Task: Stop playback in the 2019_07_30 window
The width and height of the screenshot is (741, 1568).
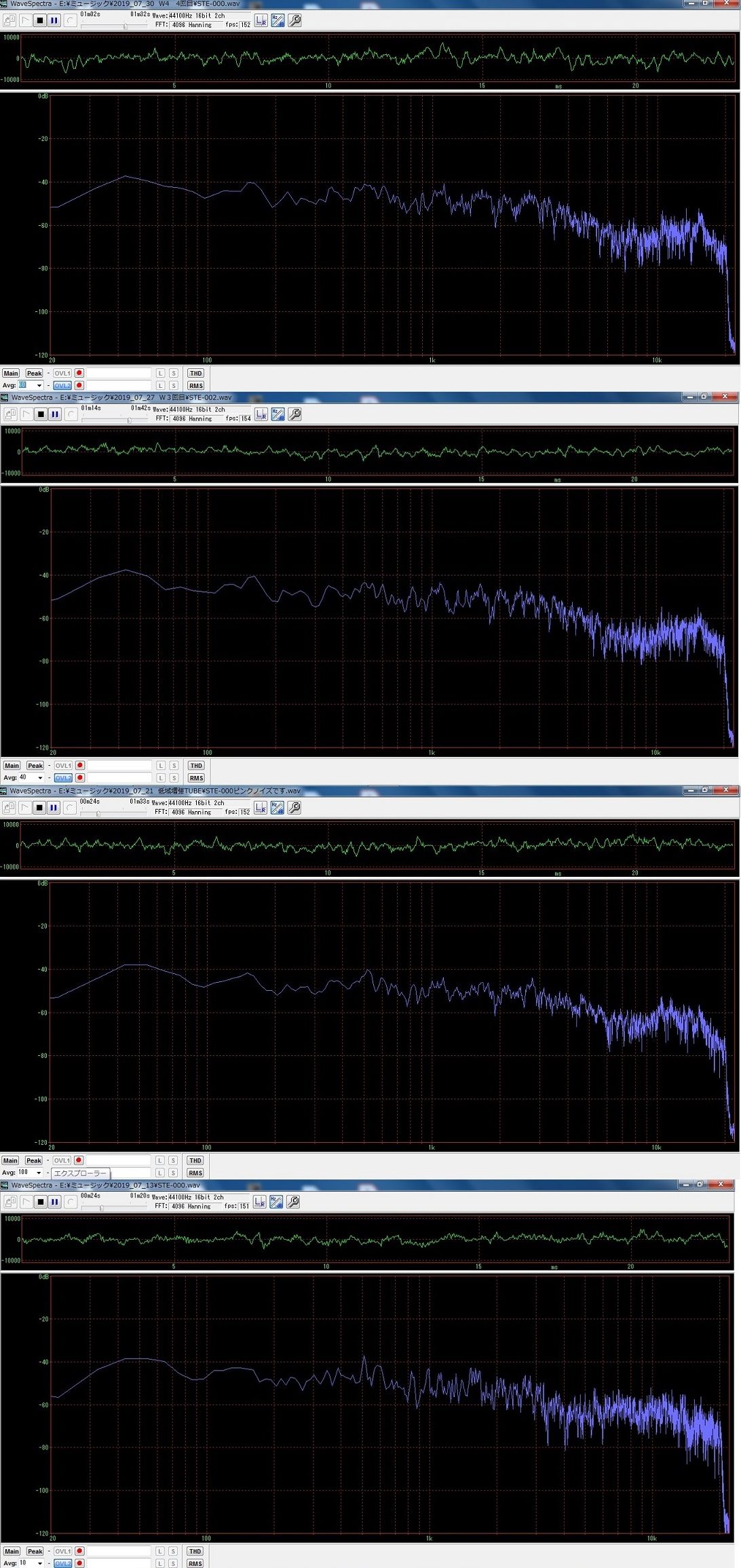Action: pyautogui.click(x=39, y=20)
